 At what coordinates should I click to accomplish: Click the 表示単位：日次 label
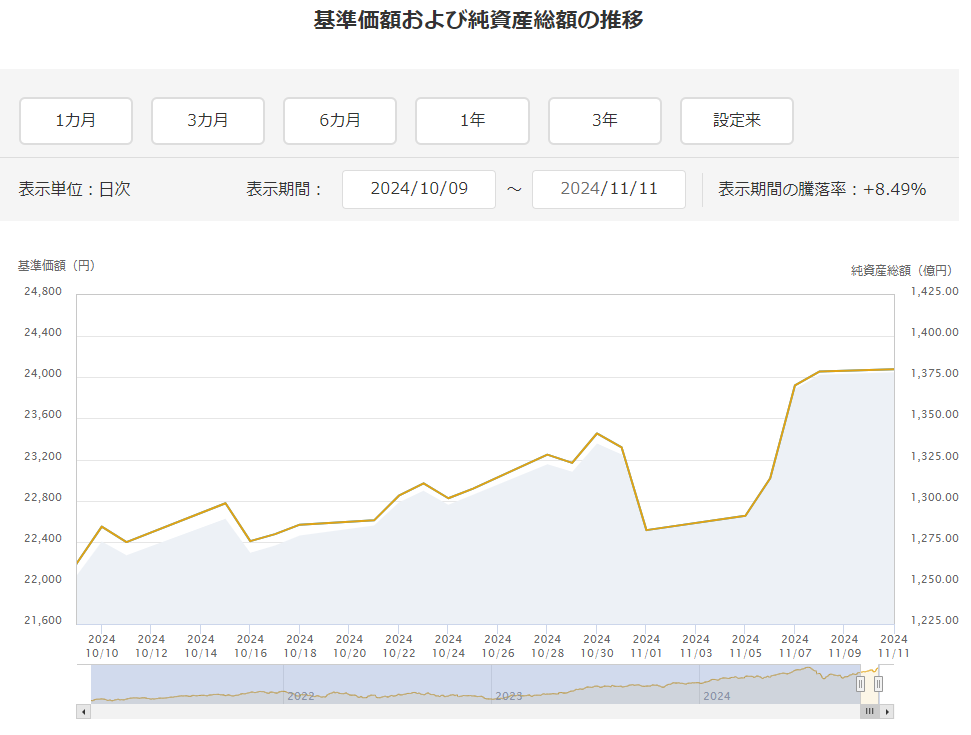(x=74, y=189)
